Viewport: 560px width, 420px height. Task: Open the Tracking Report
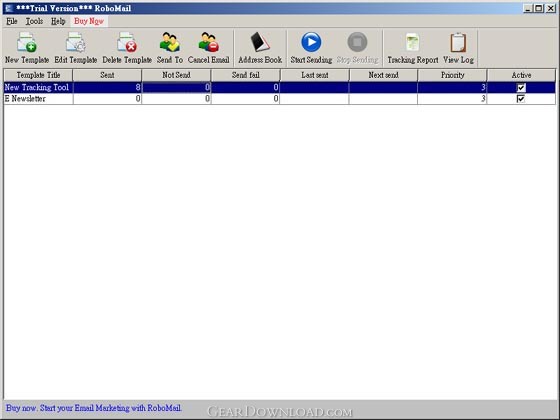(412, 48)
